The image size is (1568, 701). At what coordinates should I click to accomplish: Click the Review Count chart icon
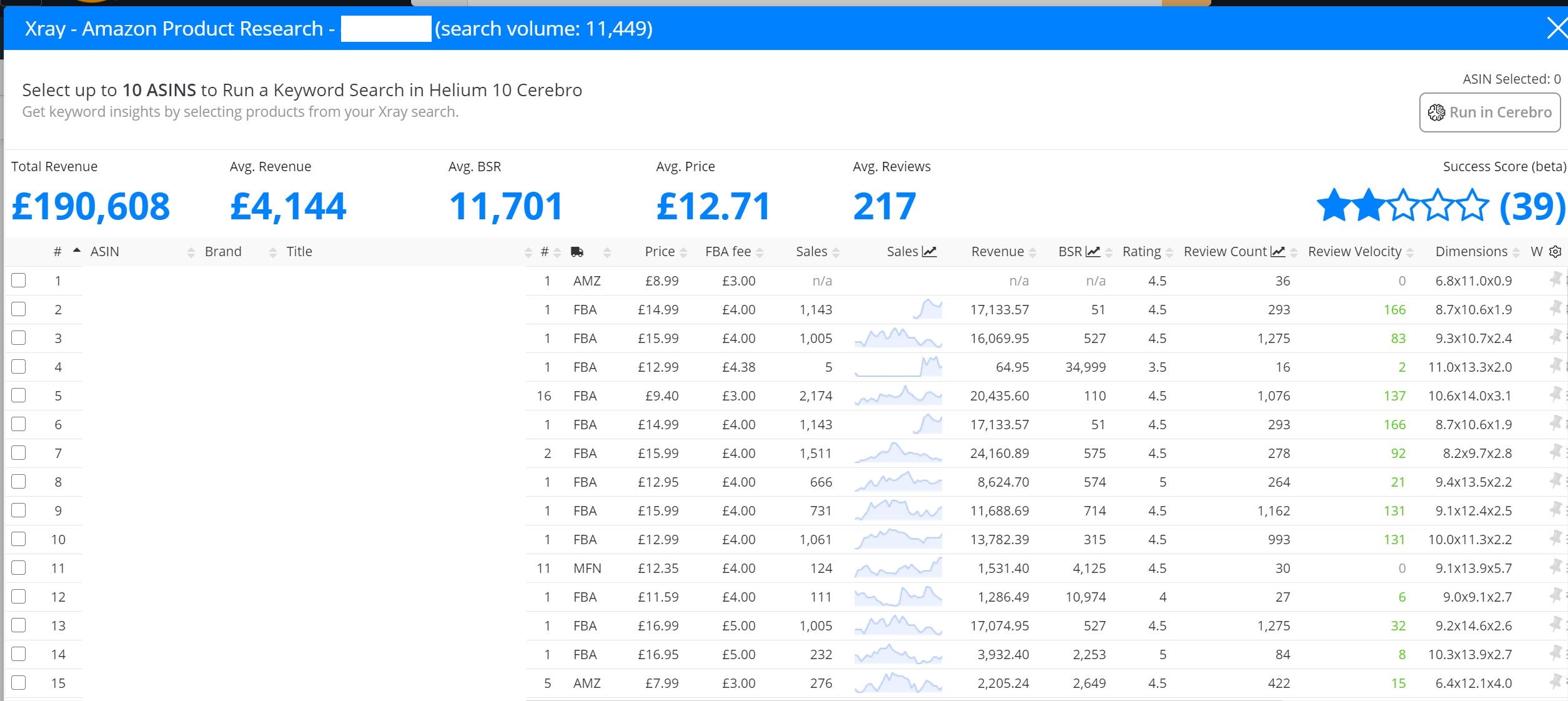tap(1278, 252)
